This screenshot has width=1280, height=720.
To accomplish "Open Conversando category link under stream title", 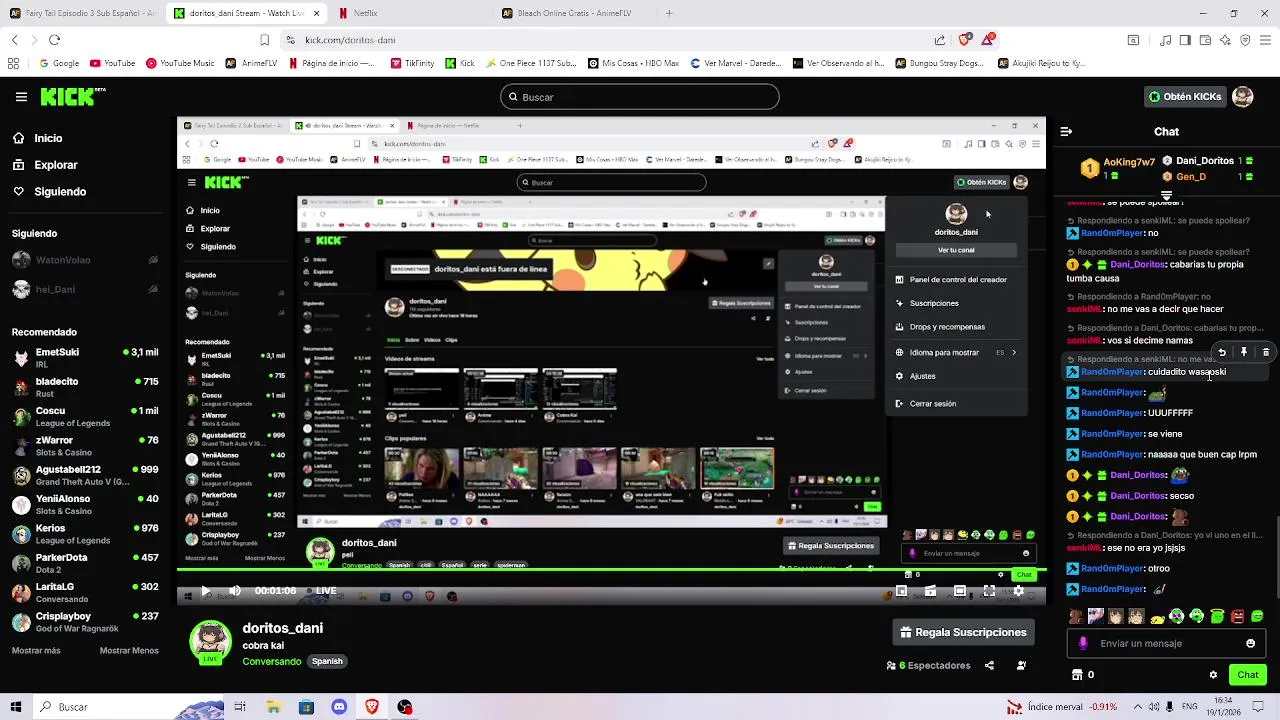I will (271, 661).
